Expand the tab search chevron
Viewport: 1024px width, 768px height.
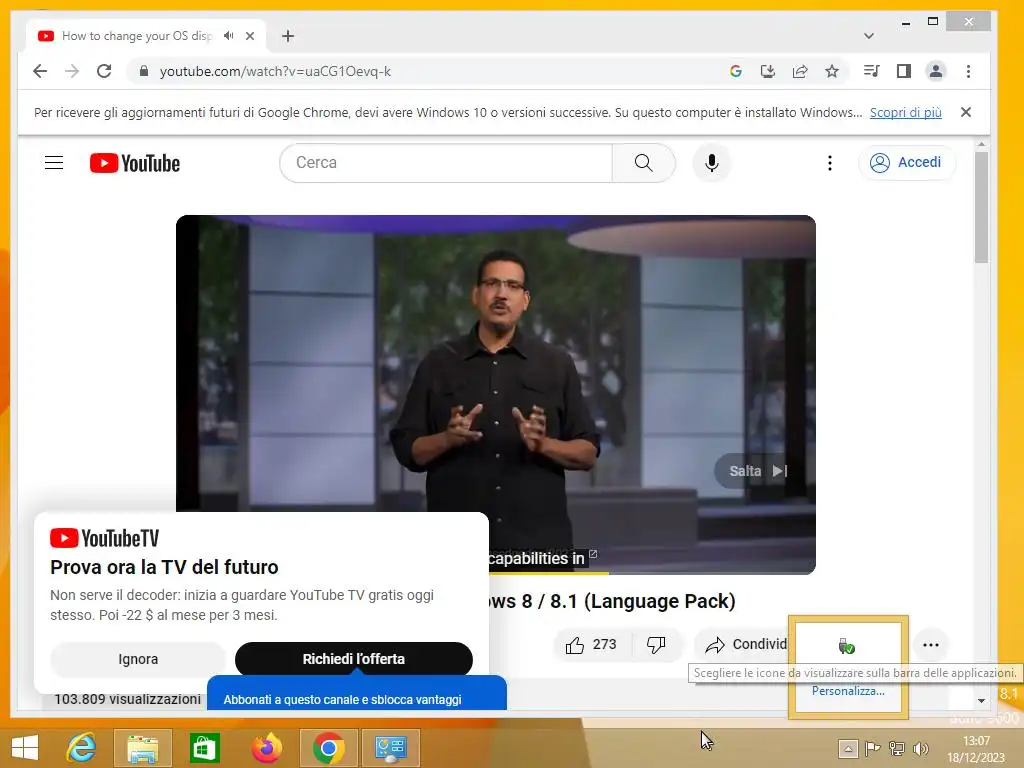pos(869,36)
